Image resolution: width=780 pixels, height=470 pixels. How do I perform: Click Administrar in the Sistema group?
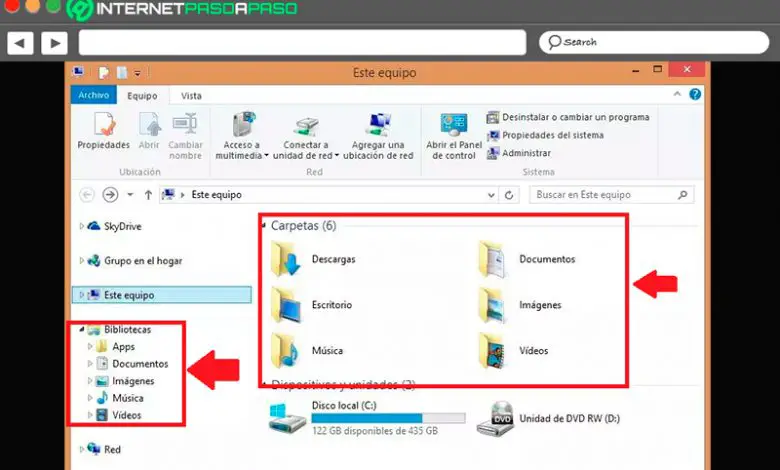click(518, 153)
